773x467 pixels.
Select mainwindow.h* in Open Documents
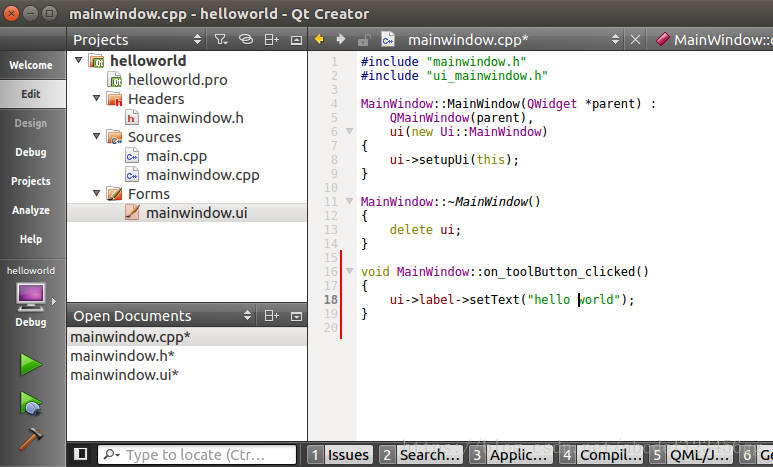tap(186, 356)
